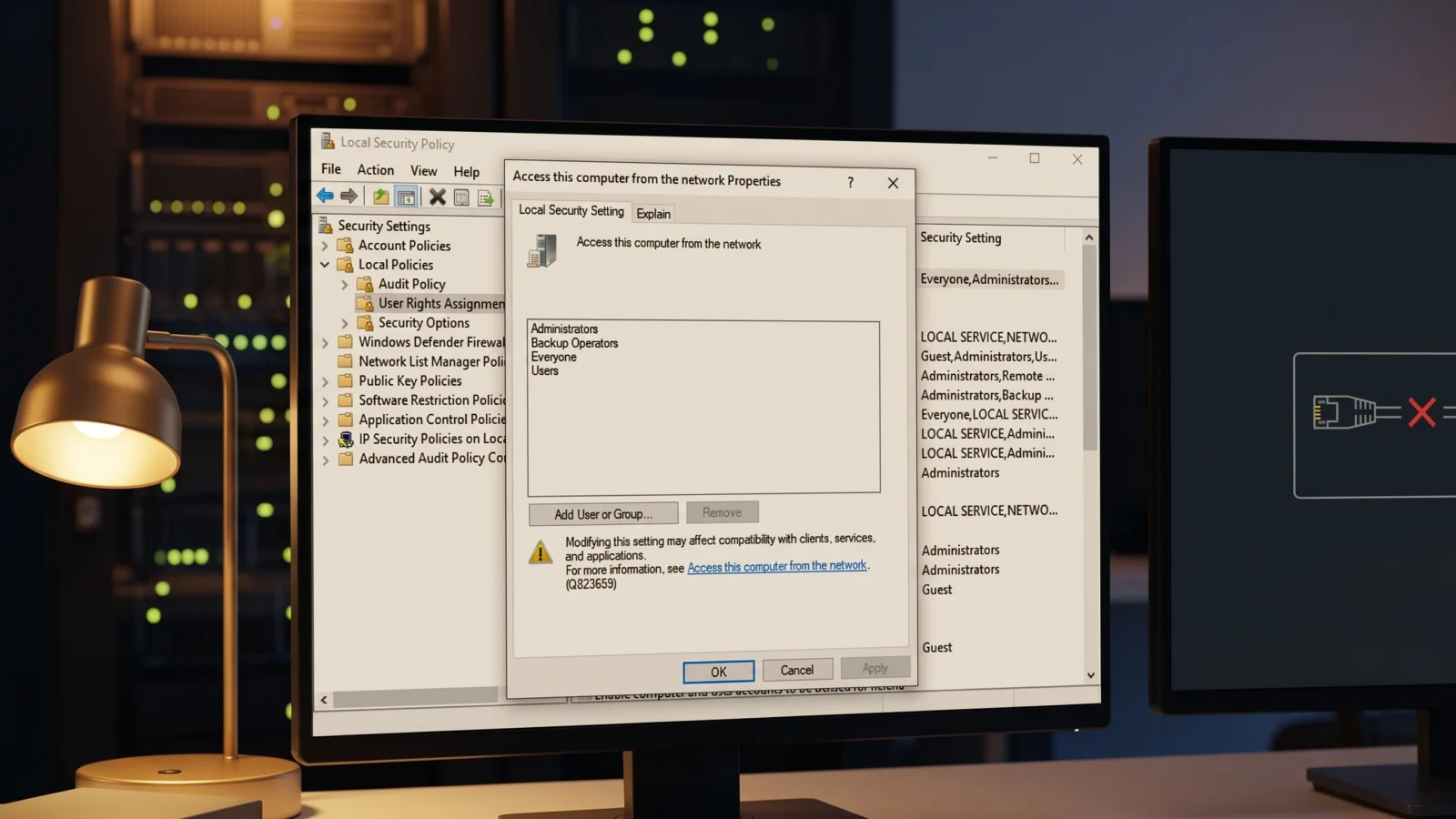Confirm the dialog with OK
The width and height of the screenshot is (1456, 819).
click(719, 672)
